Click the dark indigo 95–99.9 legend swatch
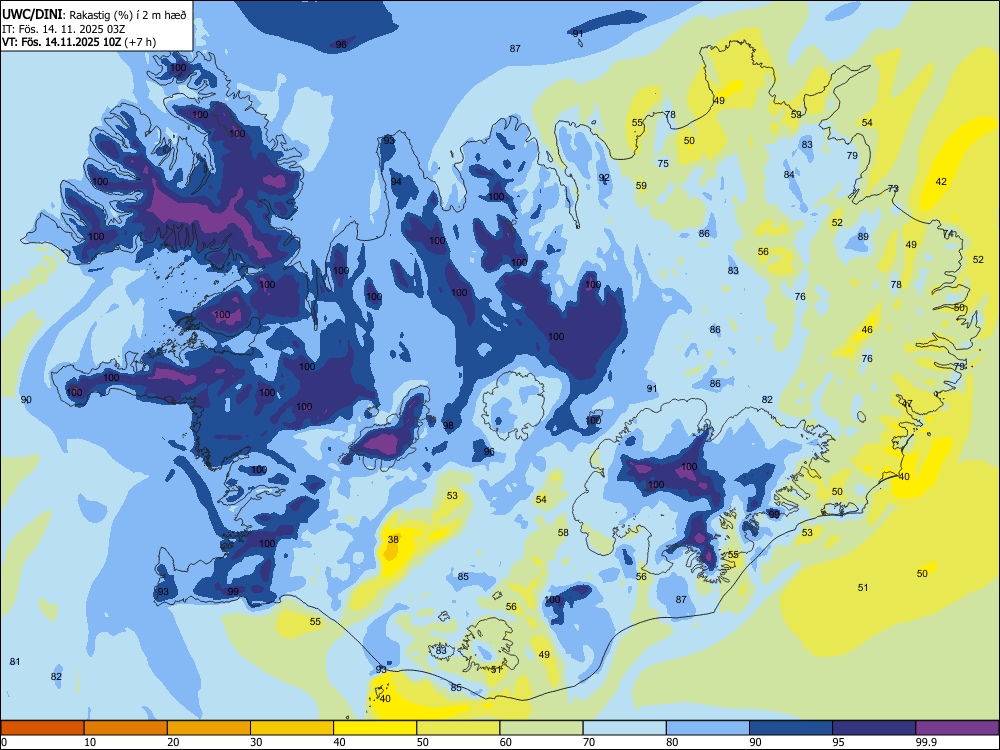This screenshot has width=1000, height=750. coord(874,728)
